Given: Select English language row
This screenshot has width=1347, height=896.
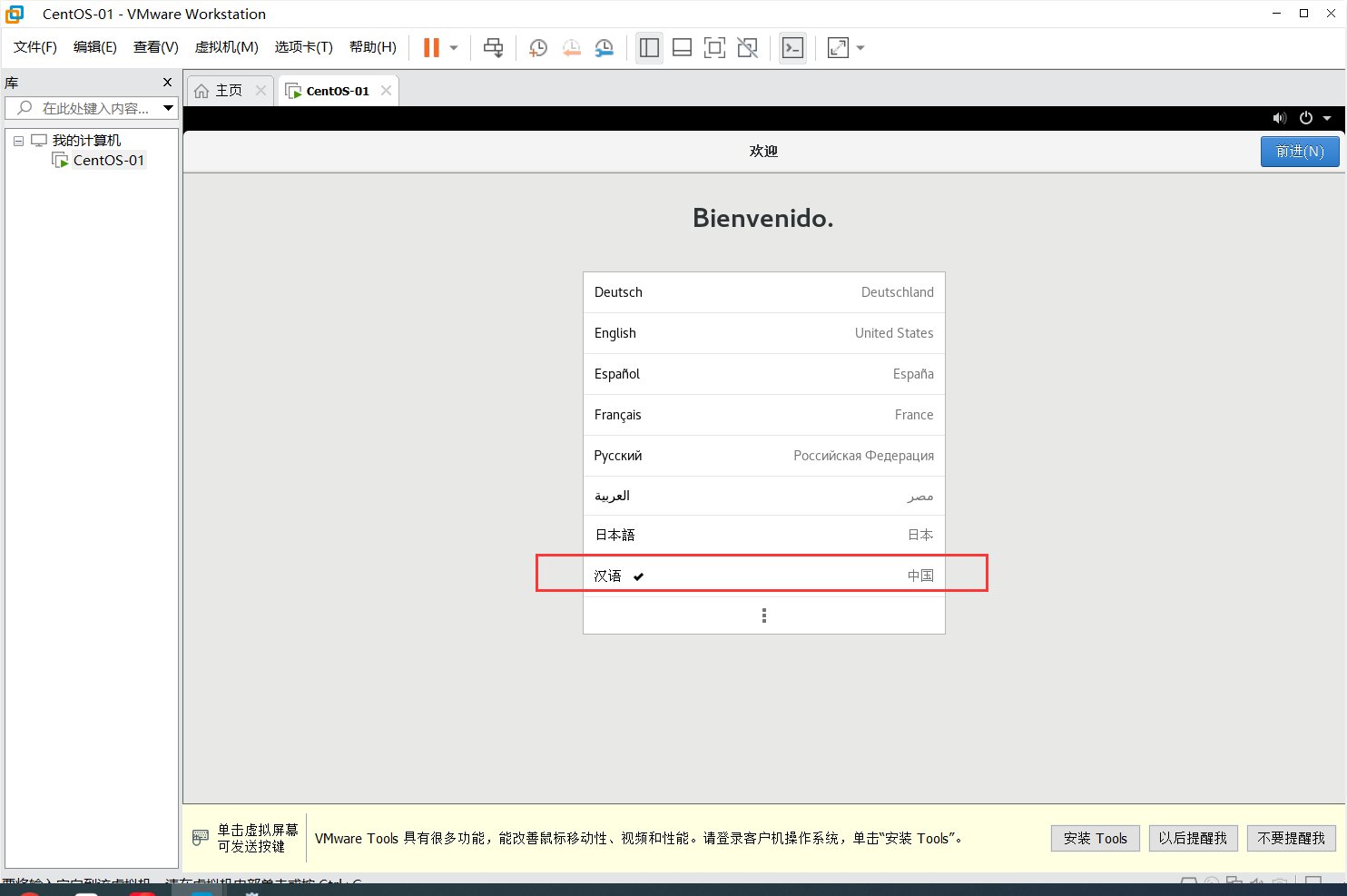Looking at the screenshot, I should tap(764, 333).
